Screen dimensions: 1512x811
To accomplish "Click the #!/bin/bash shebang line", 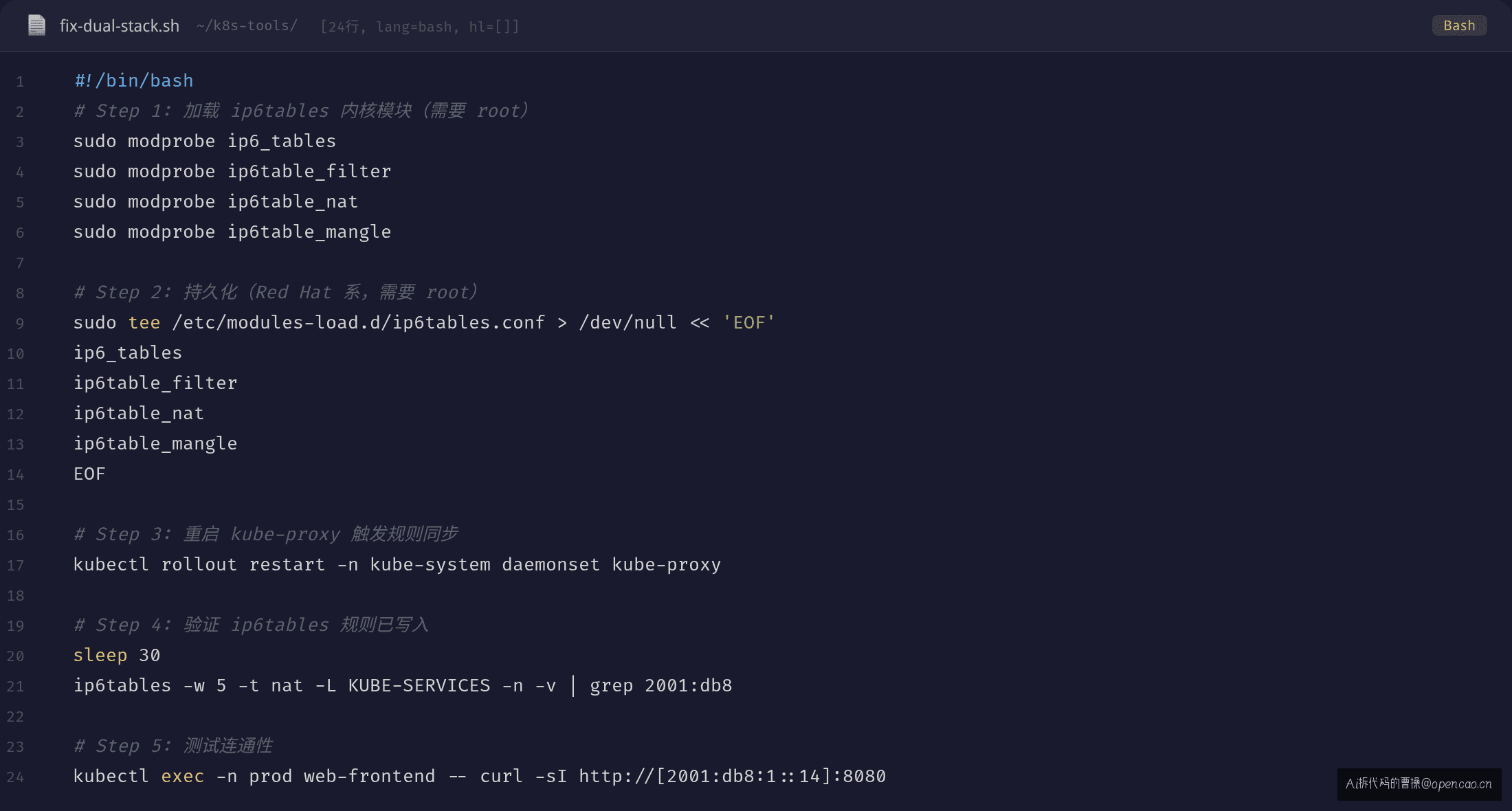I will coord(134,81).
